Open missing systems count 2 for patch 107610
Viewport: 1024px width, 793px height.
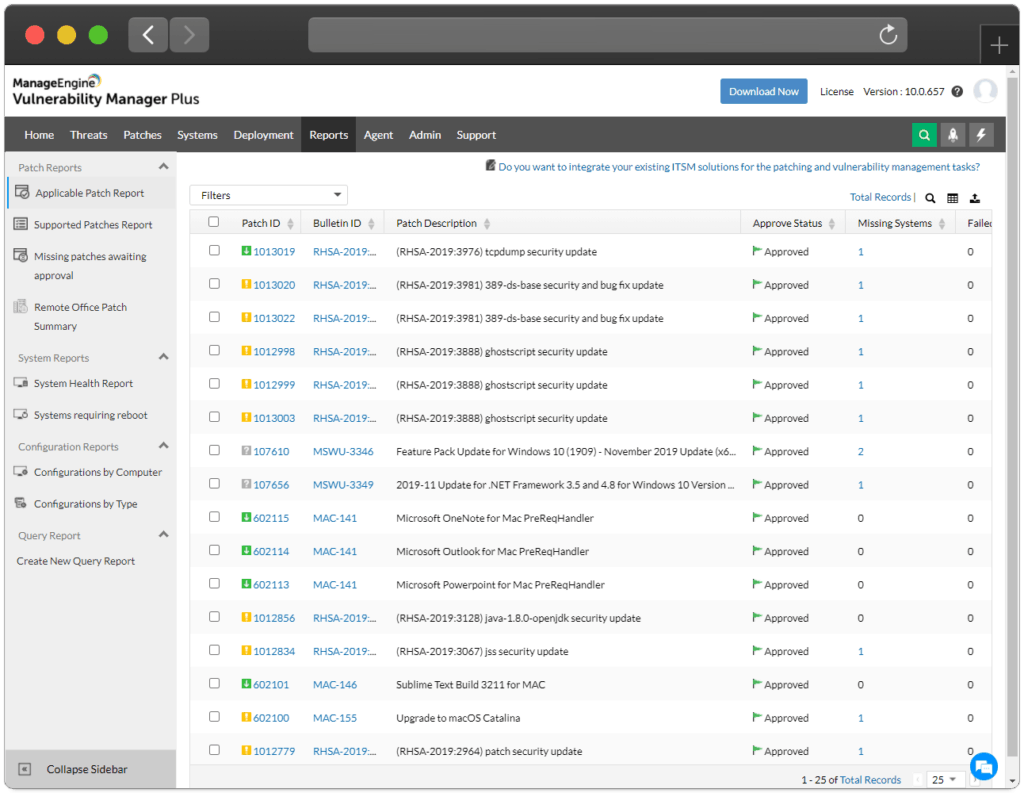pos(861,451)
